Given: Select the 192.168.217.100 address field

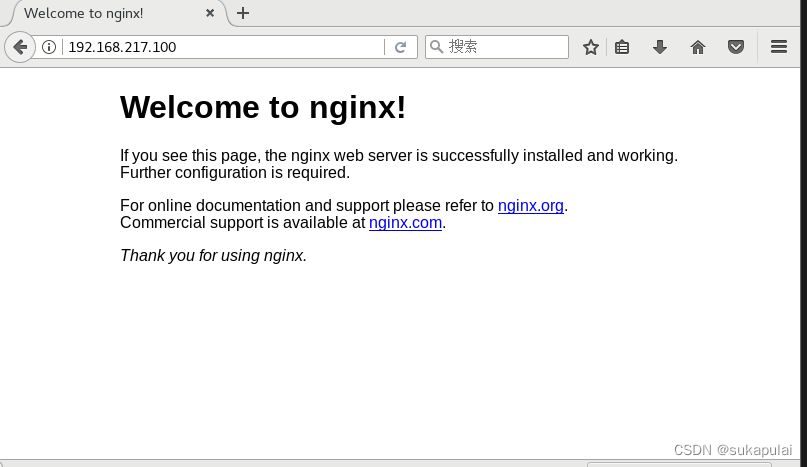Looking at the screenshot, I should click(224, 47).
